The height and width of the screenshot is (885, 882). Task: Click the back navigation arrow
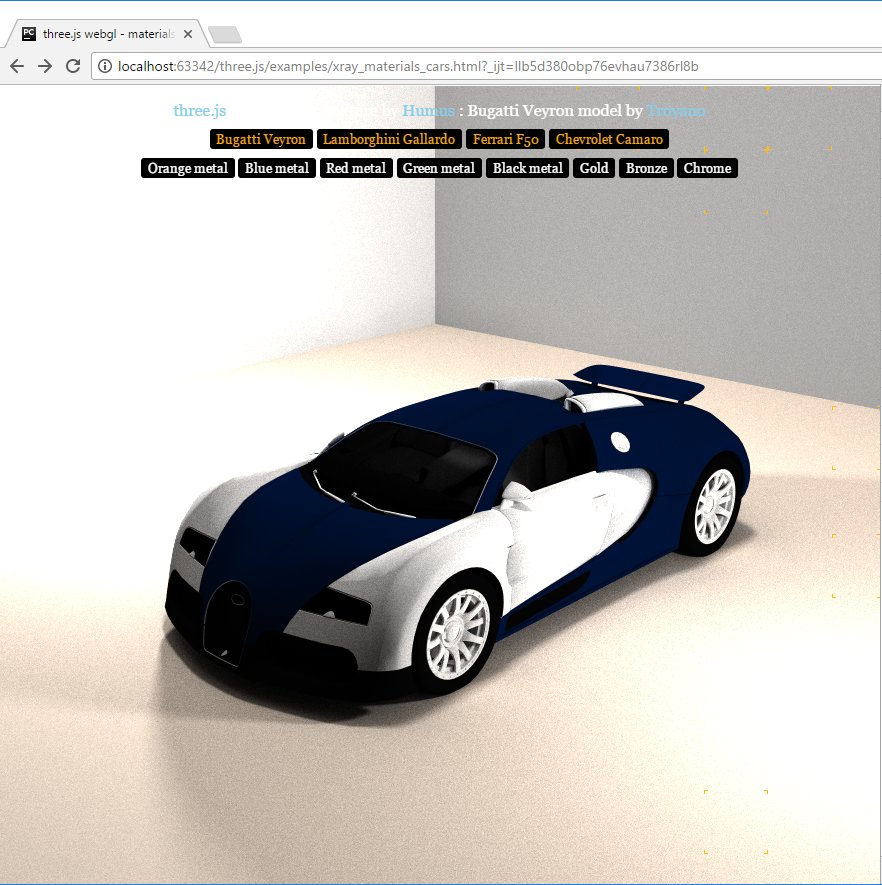tap(17, 66)
